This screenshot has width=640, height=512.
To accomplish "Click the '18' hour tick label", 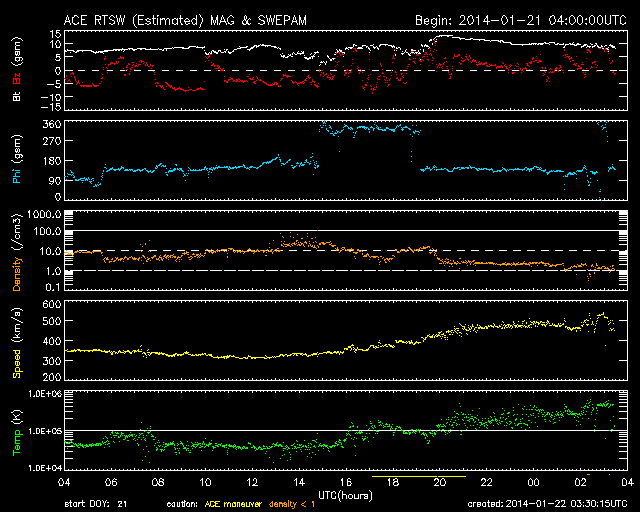I will click(x=393, y=482).
